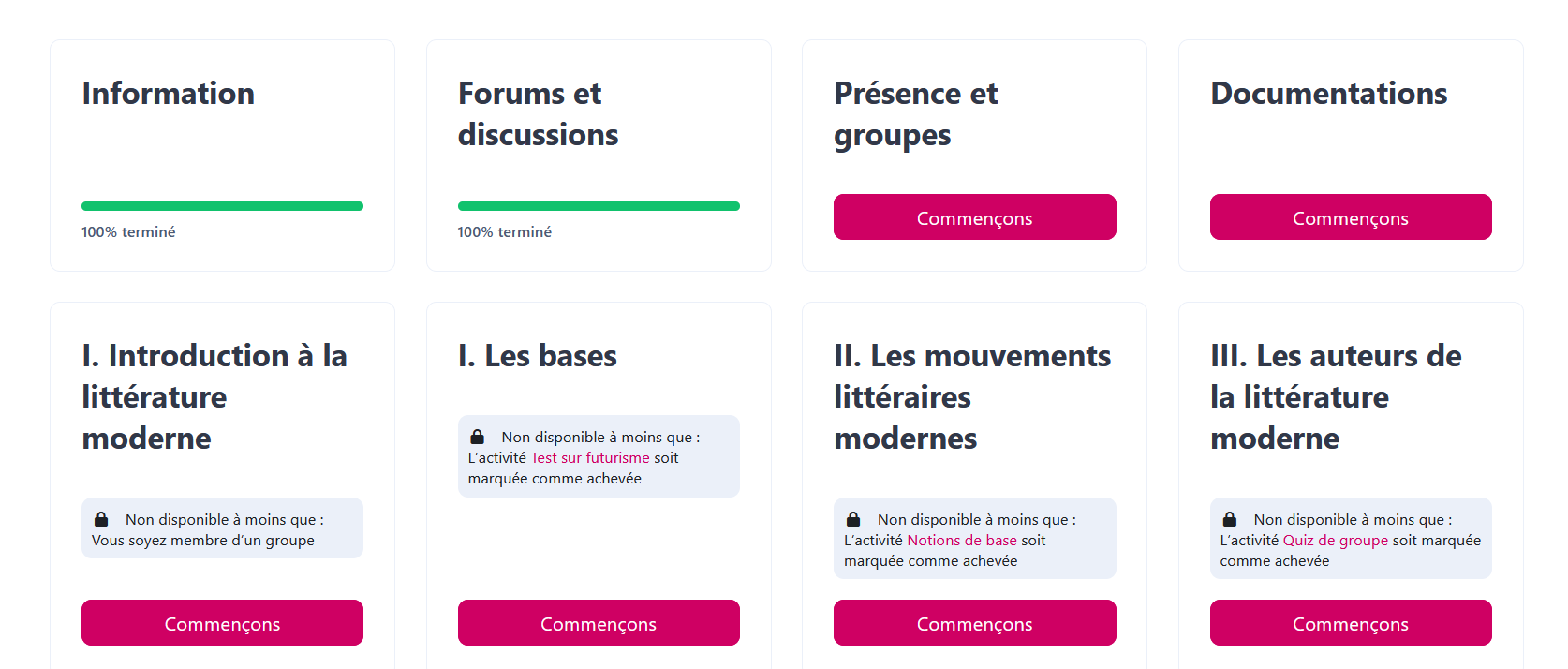
Task: Click Commençons for Introduction à la littérature moderne
Action: 222,623
